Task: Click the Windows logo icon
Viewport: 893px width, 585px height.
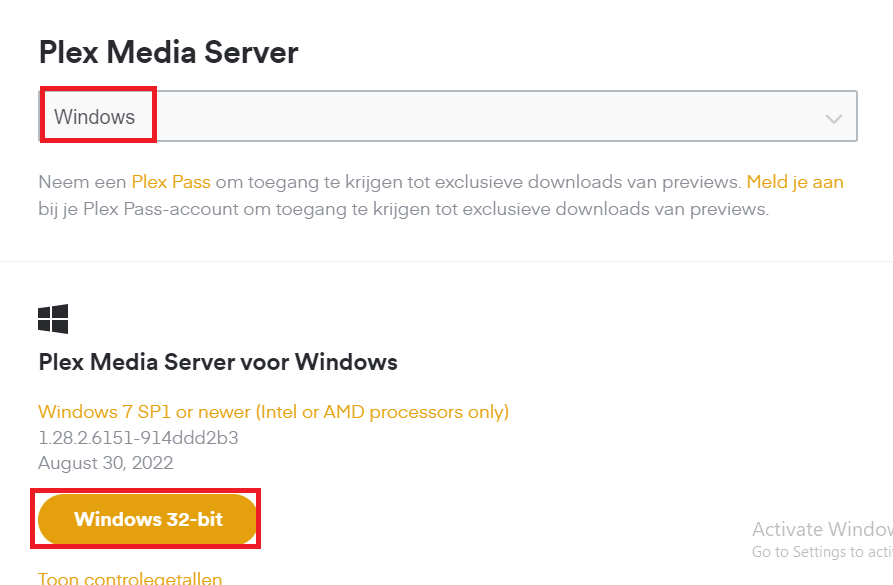Action: tap(53, 318)
